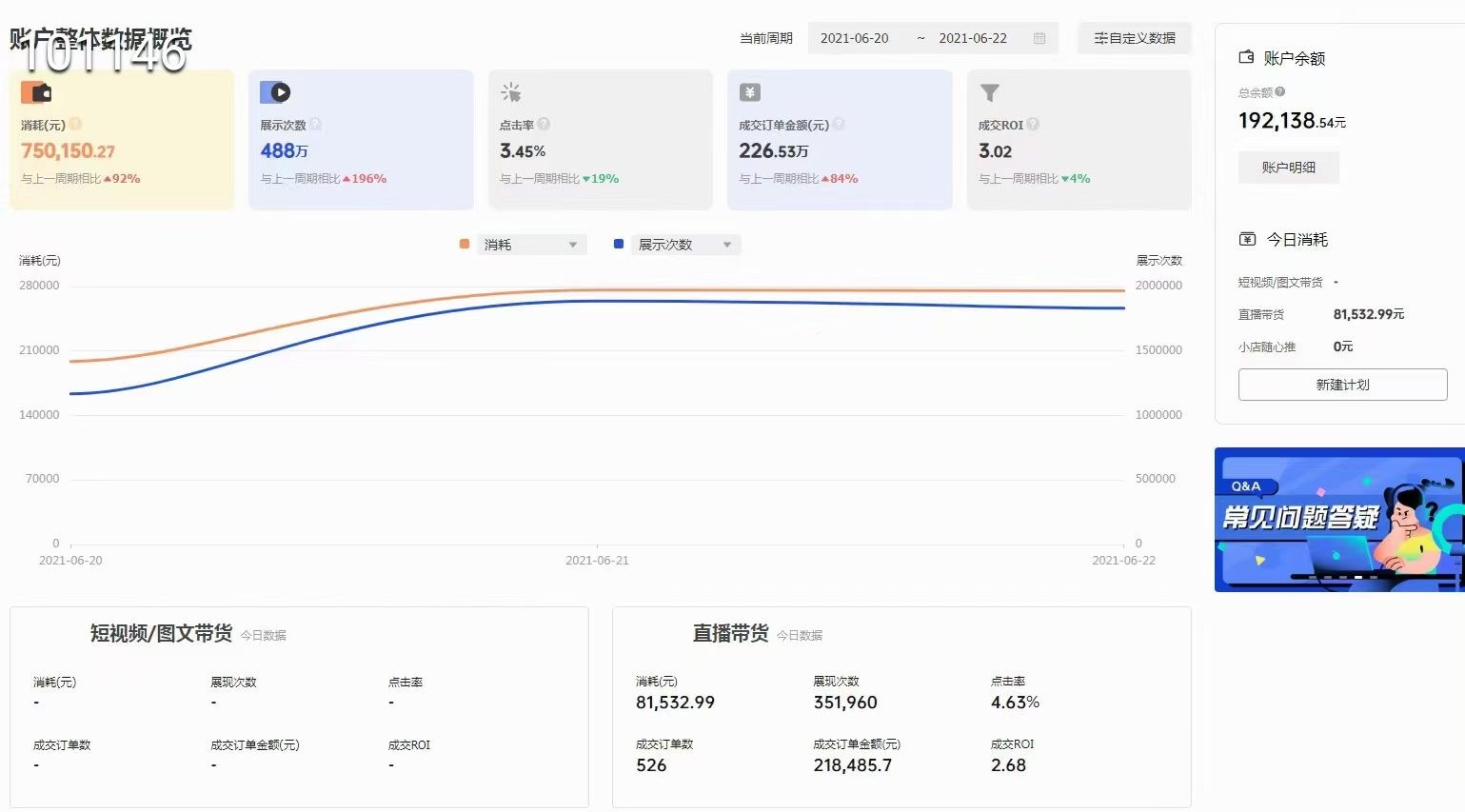Click the 账户明细 button
Screen dimensions: 1465x812
1288,167
